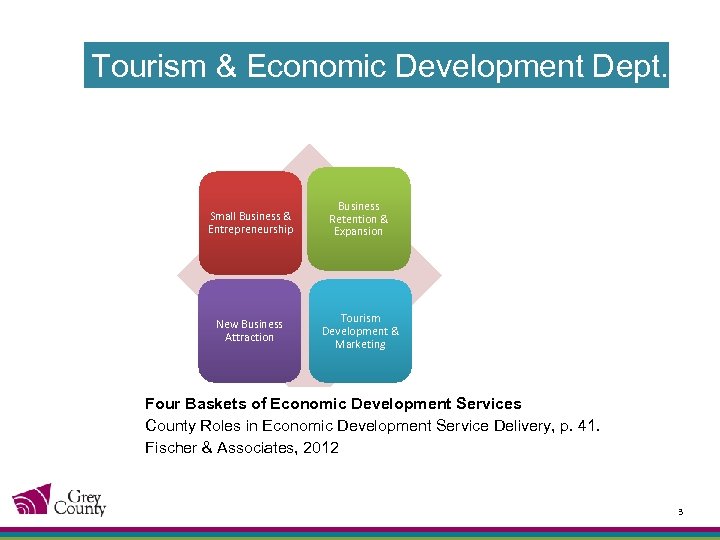Select the green Business Retention & Expansion box
The width and height of the screenshot is (720, 540).
[359, 219]
